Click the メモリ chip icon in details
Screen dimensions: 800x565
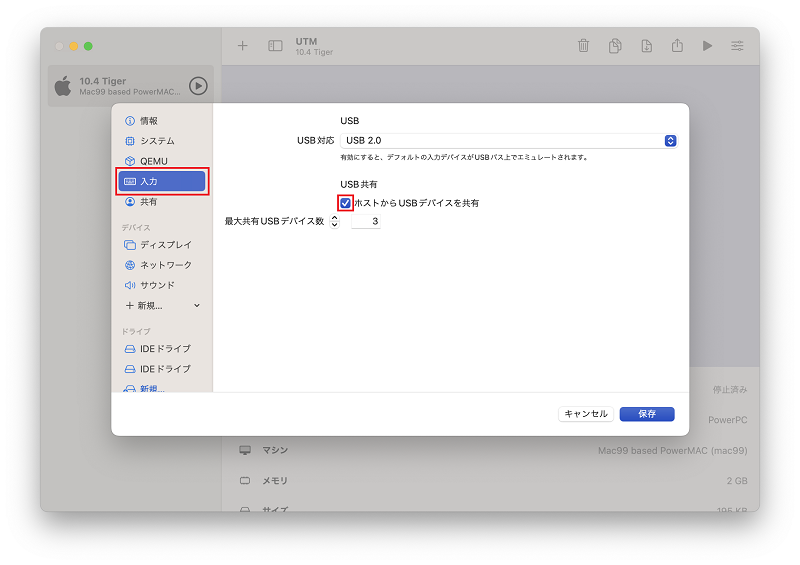(x=245, y=480)
